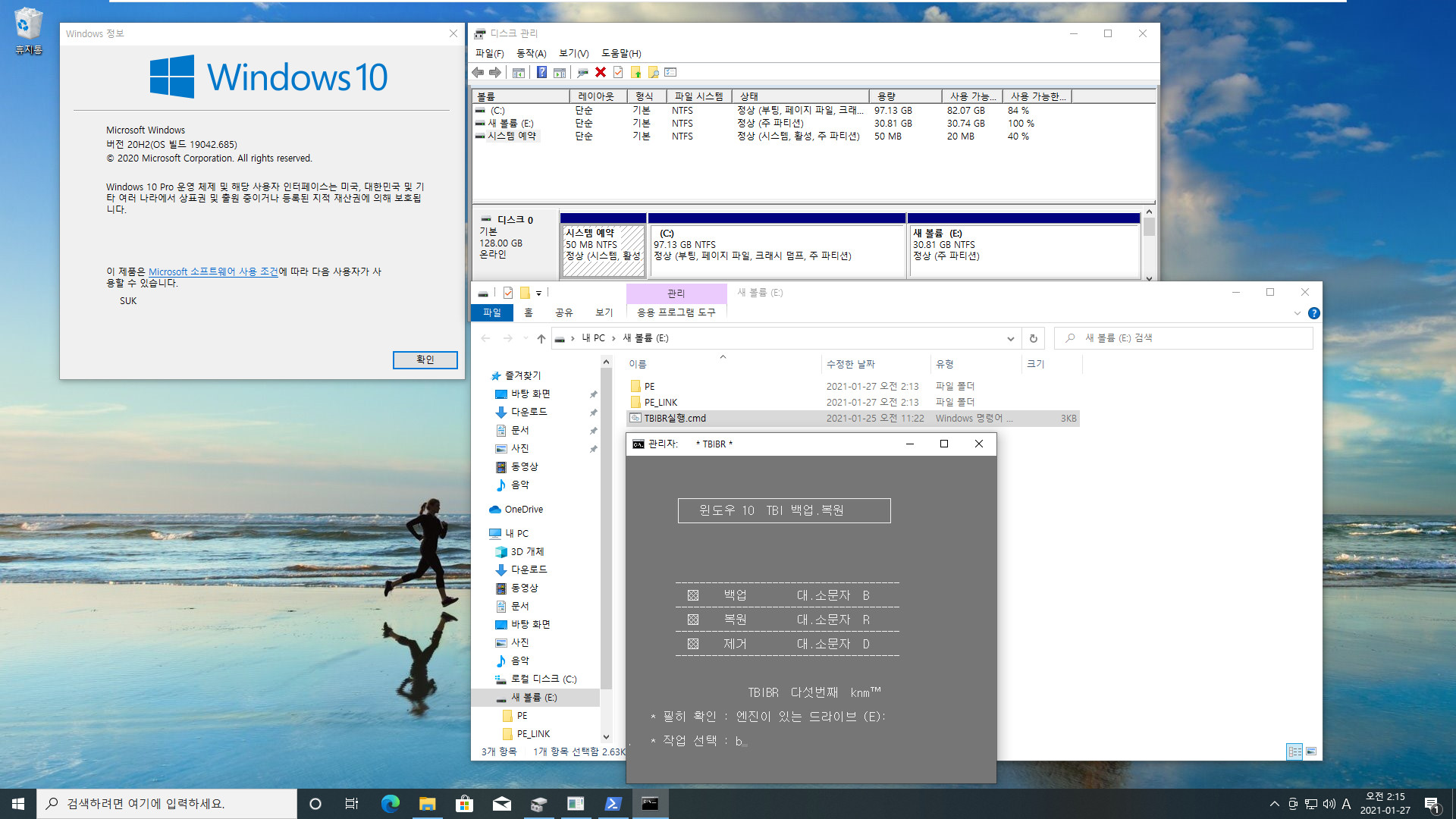
Task: Open the 공유 tab in Explorer ribbon
Action: coord(563,312)
